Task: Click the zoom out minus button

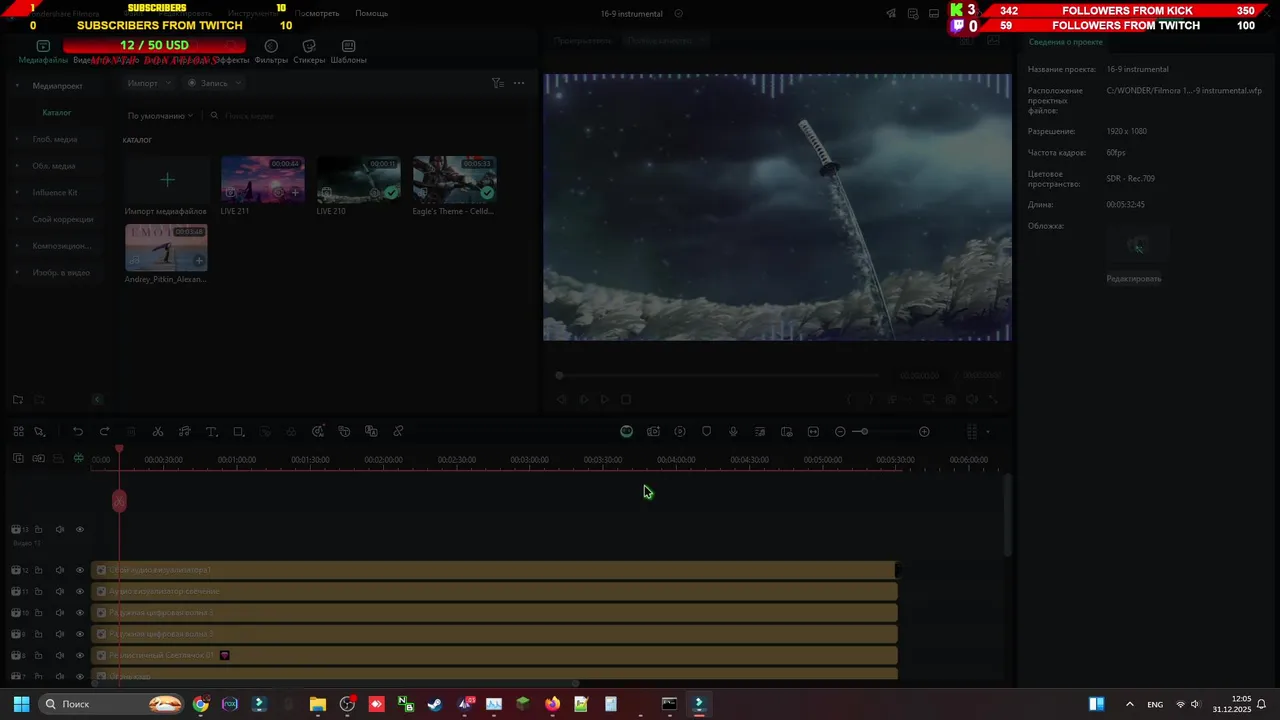Action: coord(840,432)
